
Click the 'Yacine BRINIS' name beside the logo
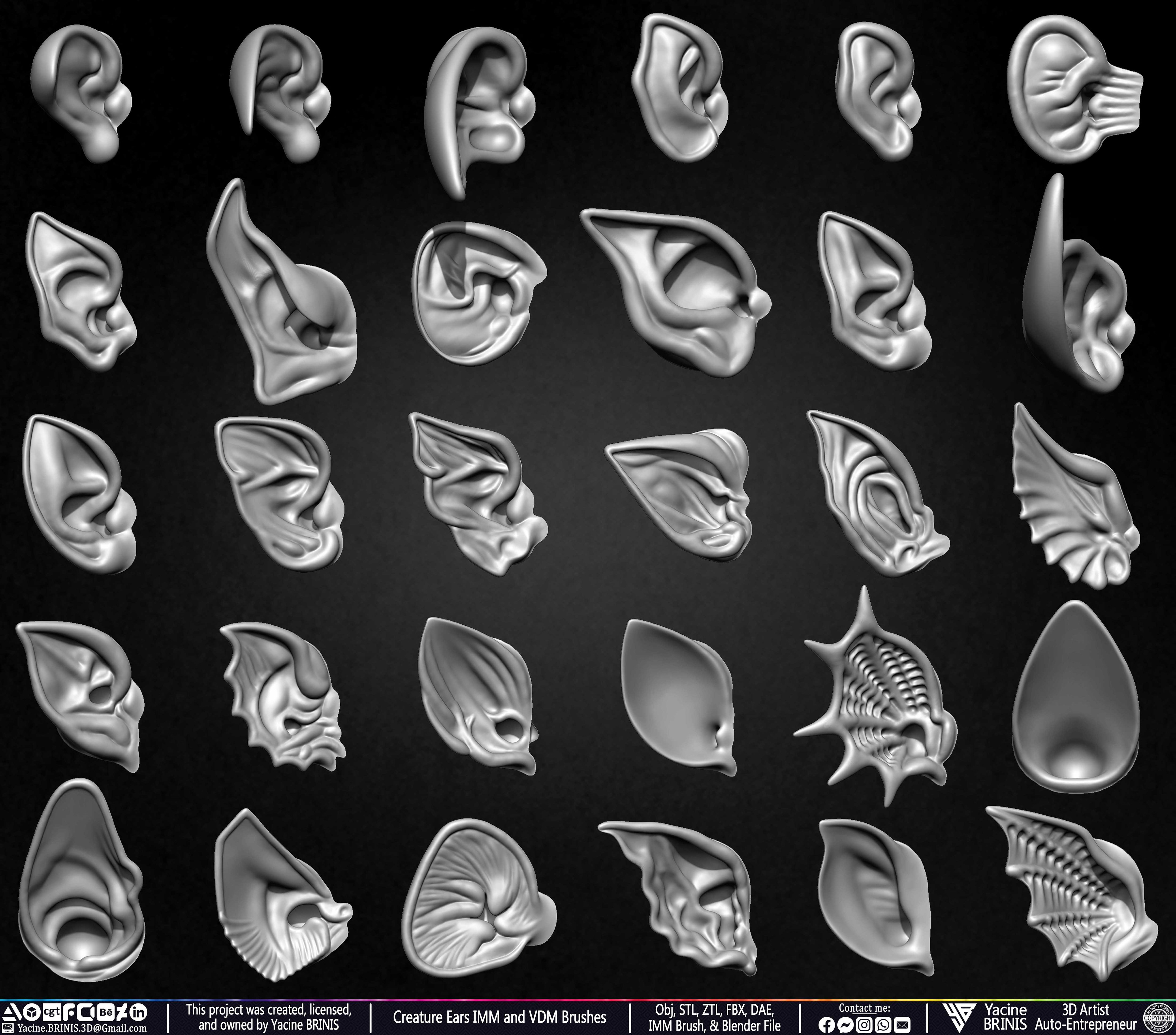click(x=1005, y=1017)
